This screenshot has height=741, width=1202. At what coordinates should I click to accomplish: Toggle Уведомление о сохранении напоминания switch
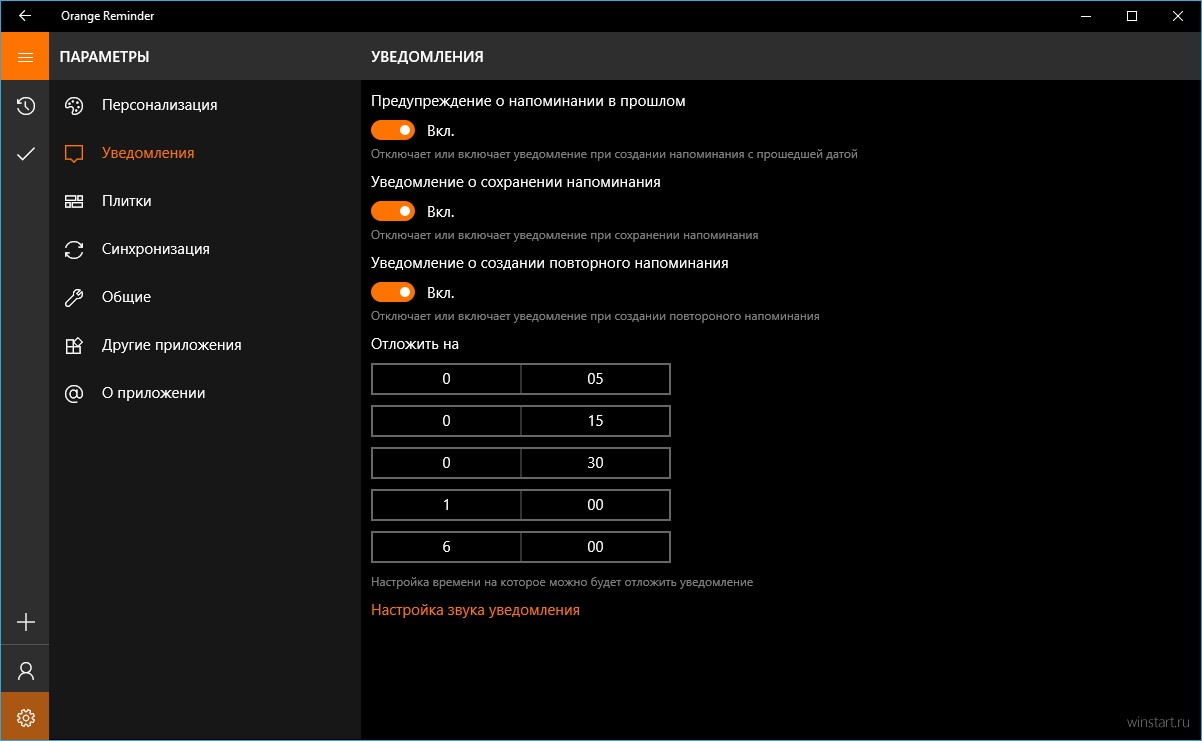pyautogui.click(x=393, y=211)
